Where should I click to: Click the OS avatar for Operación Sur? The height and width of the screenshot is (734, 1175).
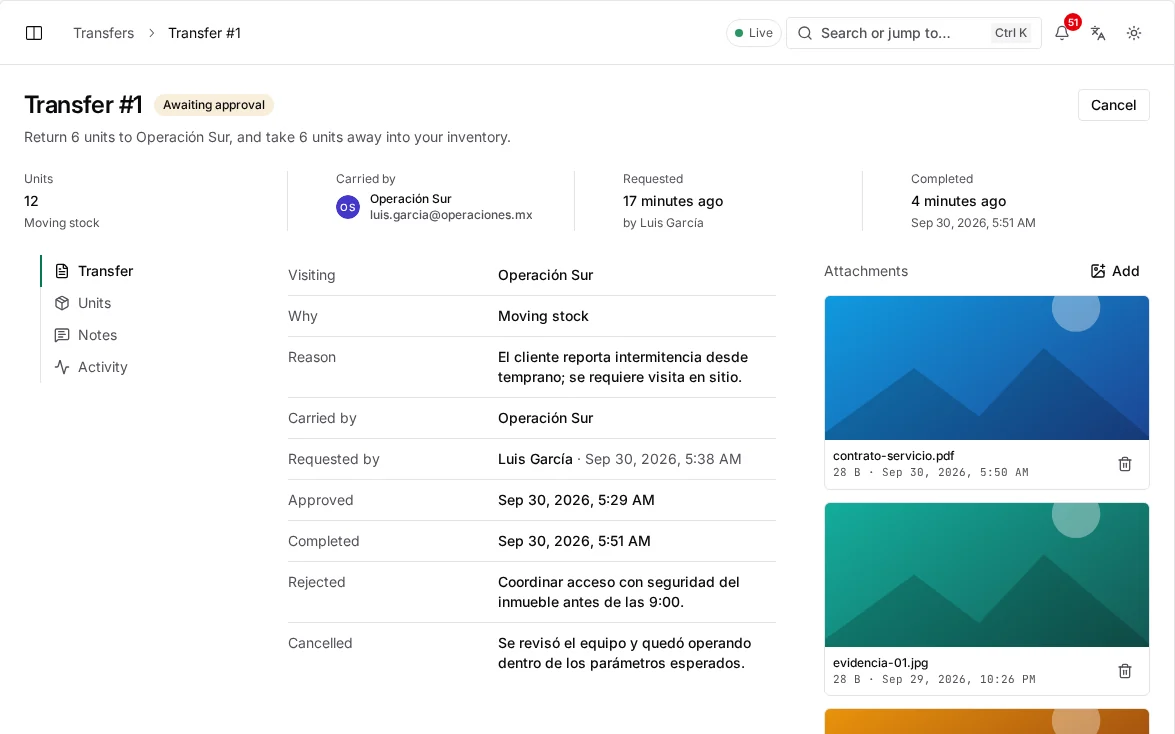tap(348, 207)
